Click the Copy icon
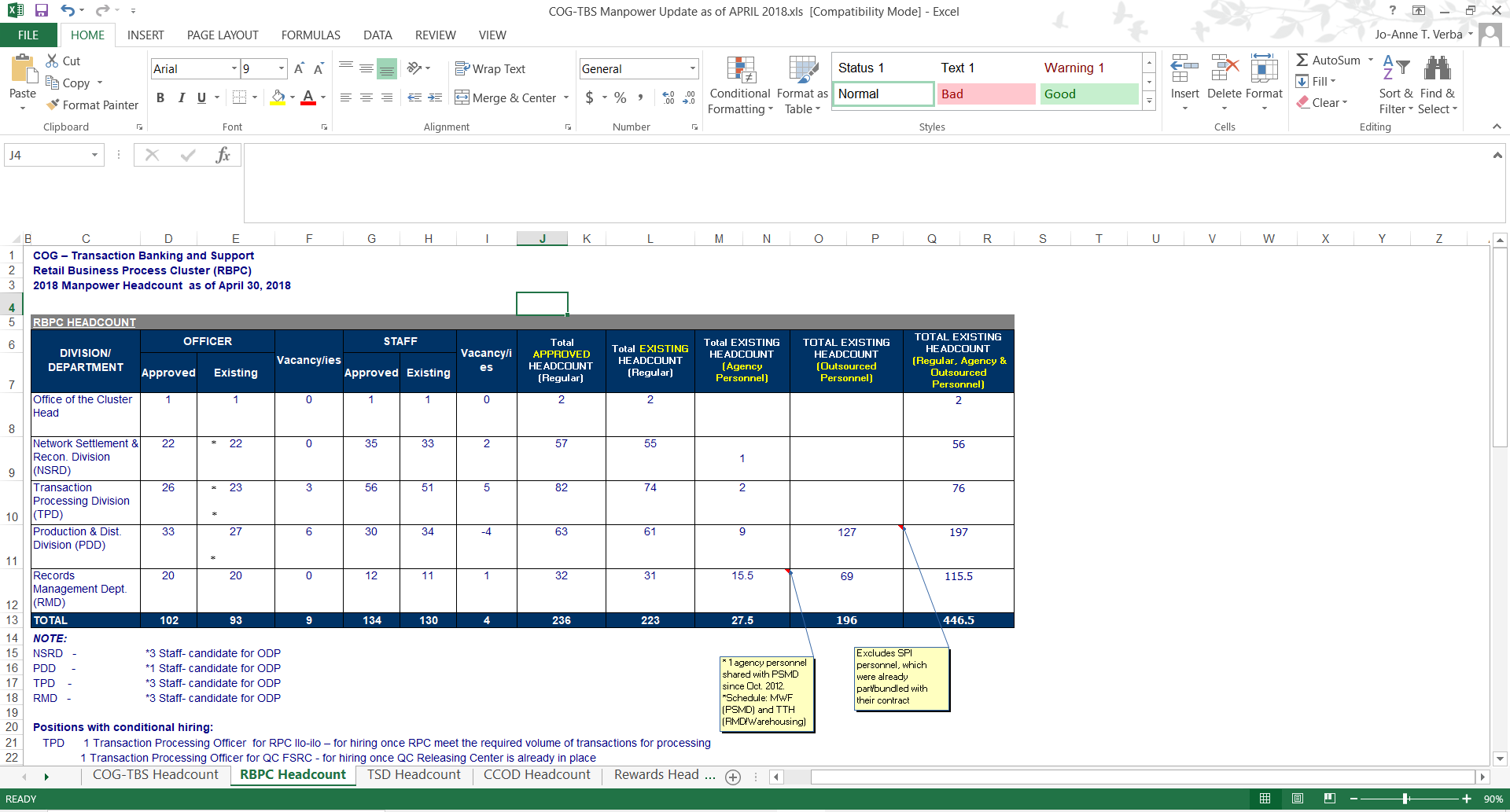Image resolution: width=1510 pixels, height=812 pixels. (53, 83)
